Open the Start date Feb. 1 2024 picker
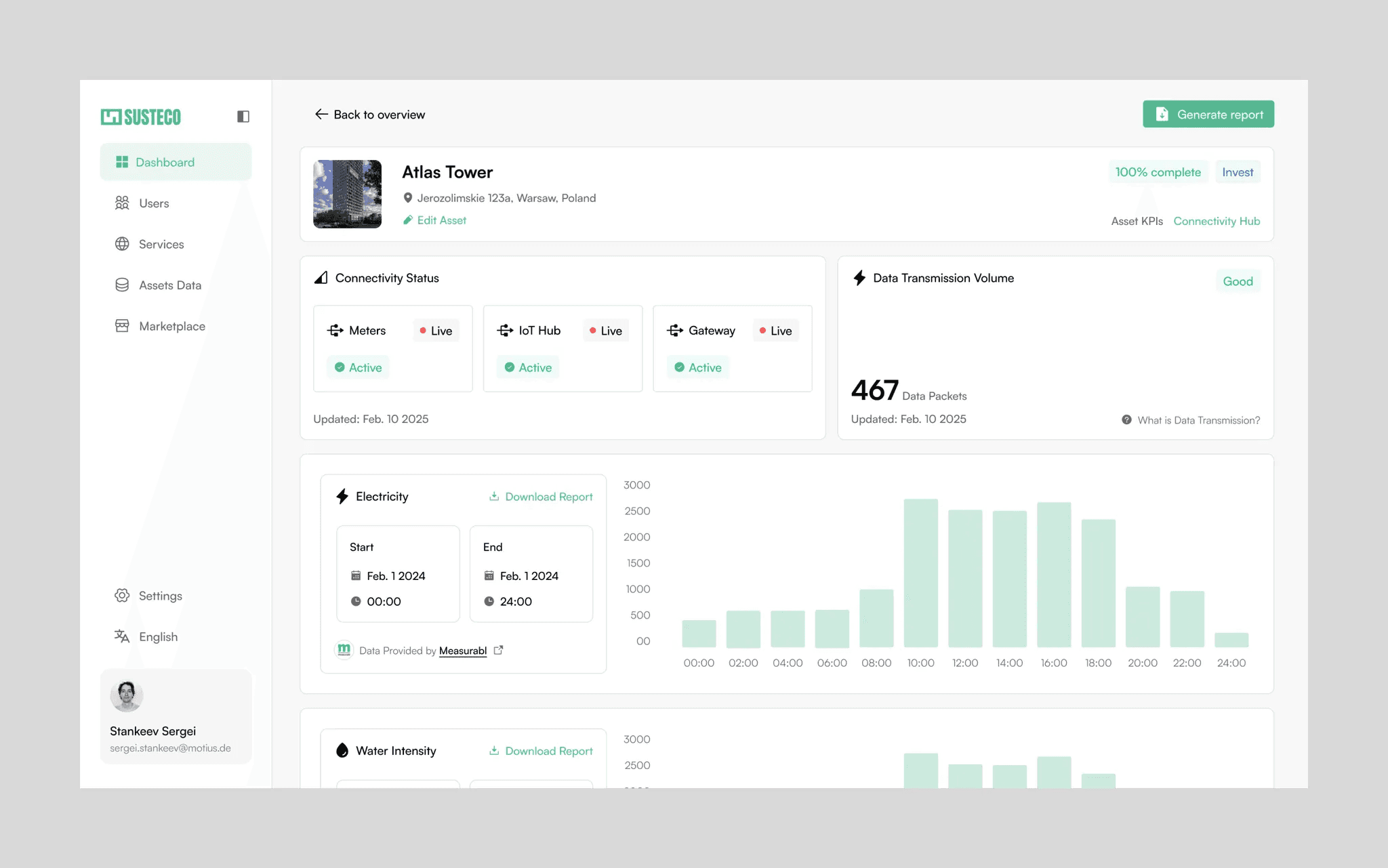The image size is (1388, 868). coord(396,576)
